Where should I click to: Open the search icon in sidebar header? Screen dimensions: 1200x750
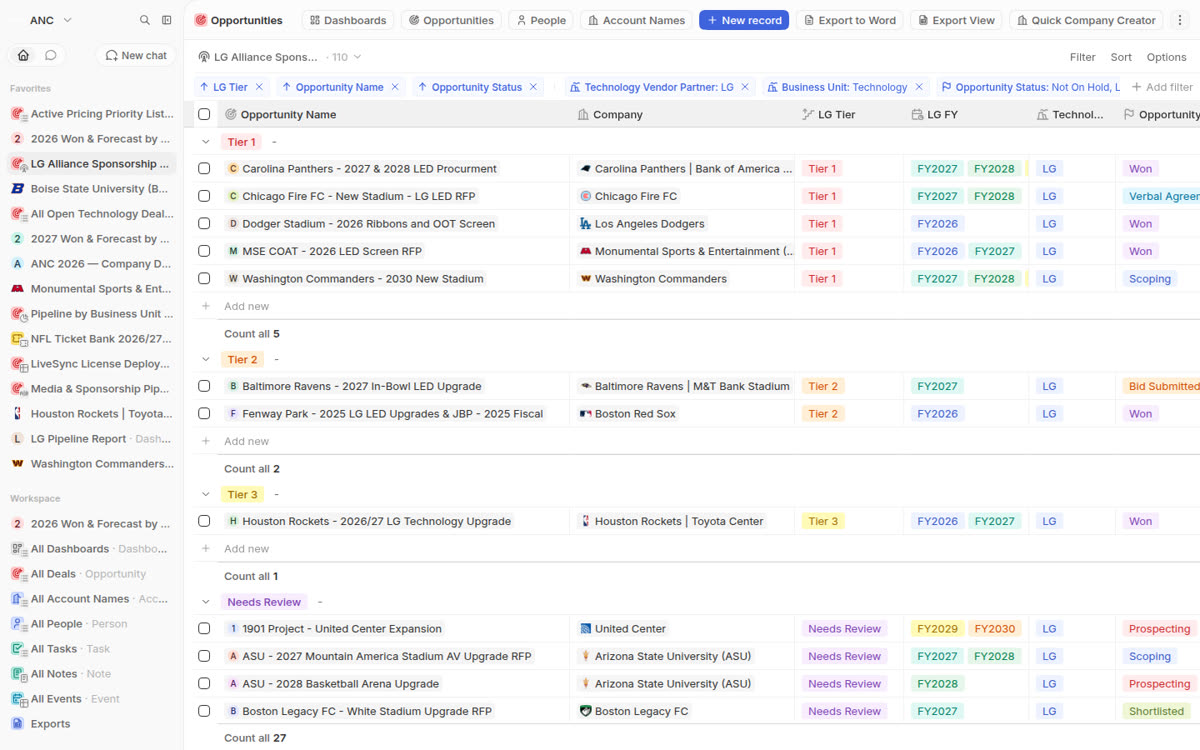tap(145, 20)
